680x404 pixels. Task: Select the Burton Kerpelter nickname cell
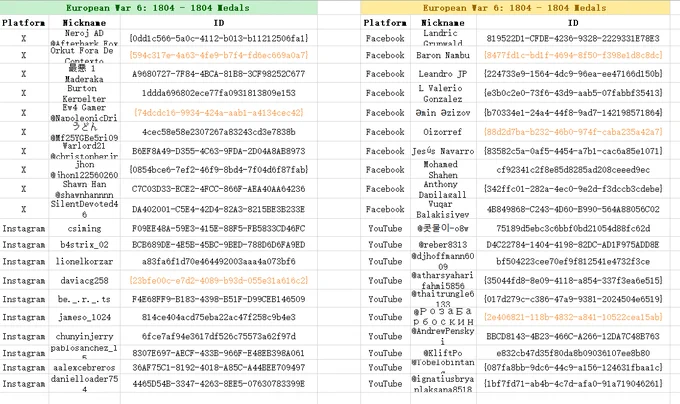tap(84, 93)
